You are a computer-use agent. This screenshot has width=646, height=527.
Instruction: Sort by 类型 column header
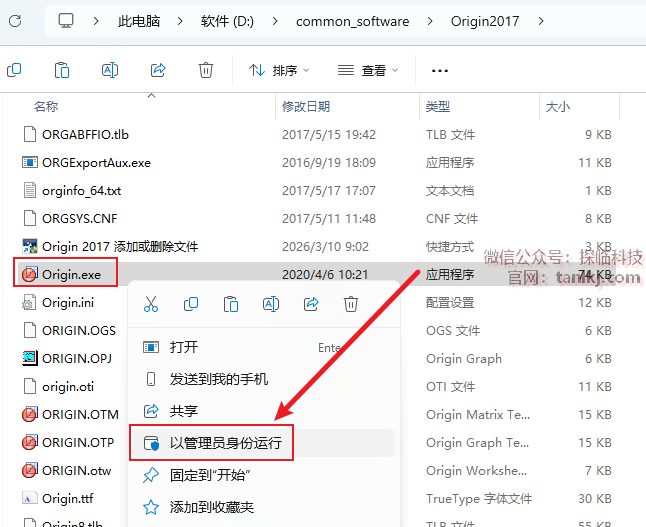pos(438,107)
